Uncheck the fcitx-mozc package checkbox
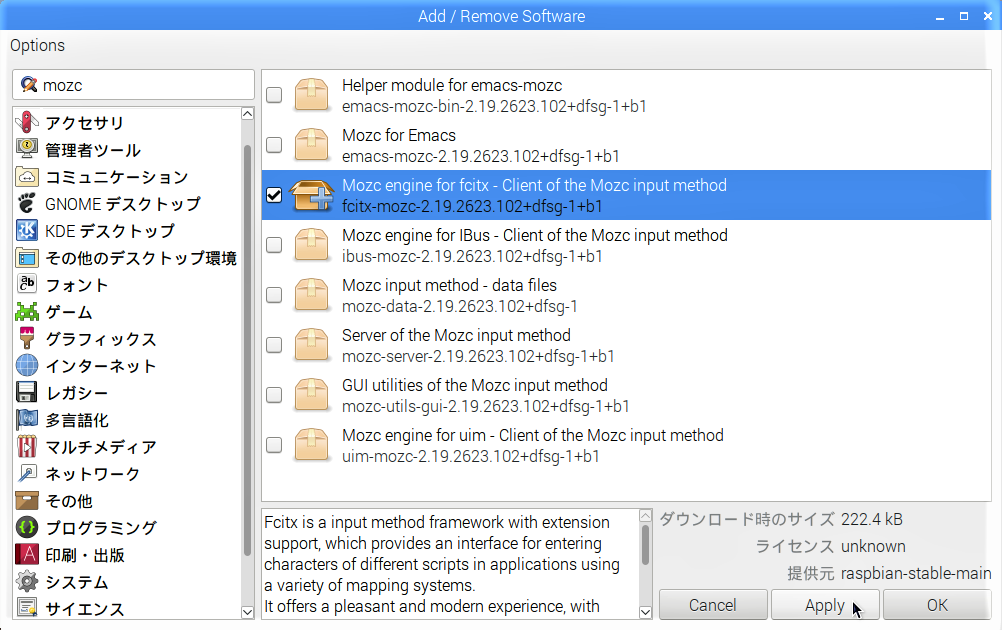The image size is (1002, 630). point(274,195)
